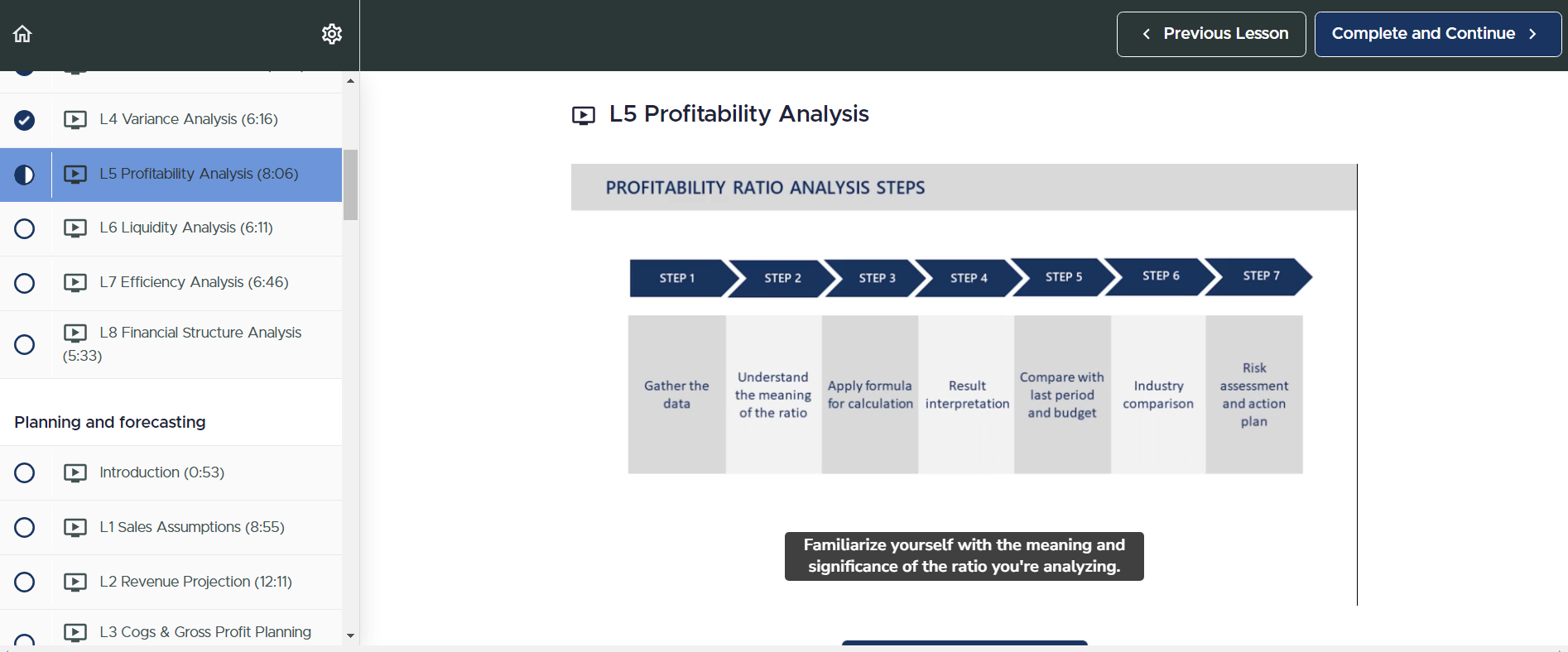Click the sidebar vertical scrollbar thumb
The height and width of the screenshot is (652, 1568).
351,185
